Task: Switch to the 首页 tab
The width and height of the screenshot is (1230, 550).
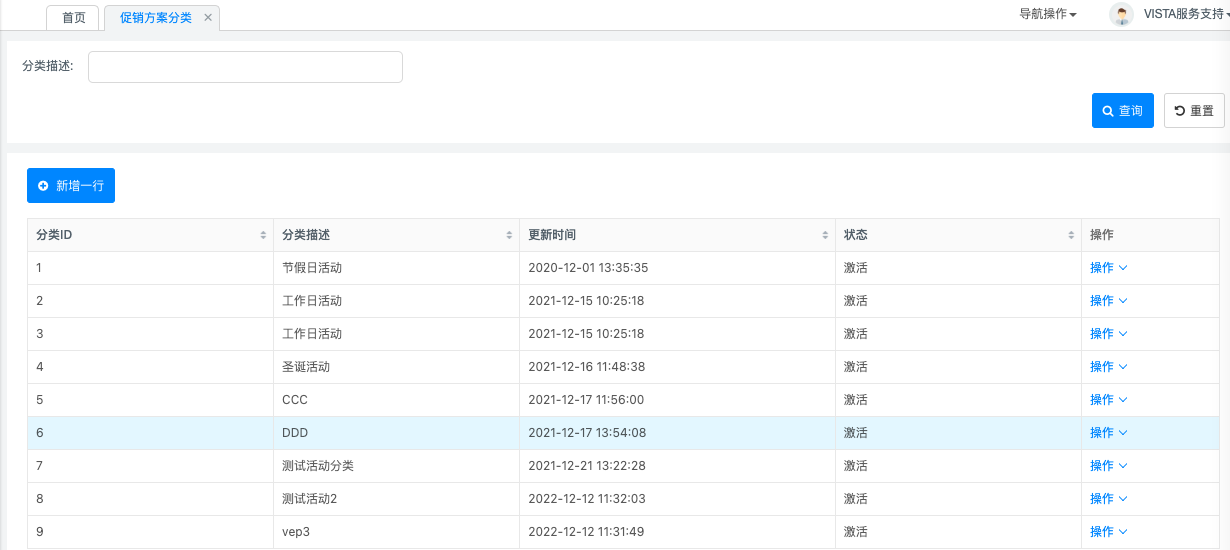Action: tap(73, 18)
